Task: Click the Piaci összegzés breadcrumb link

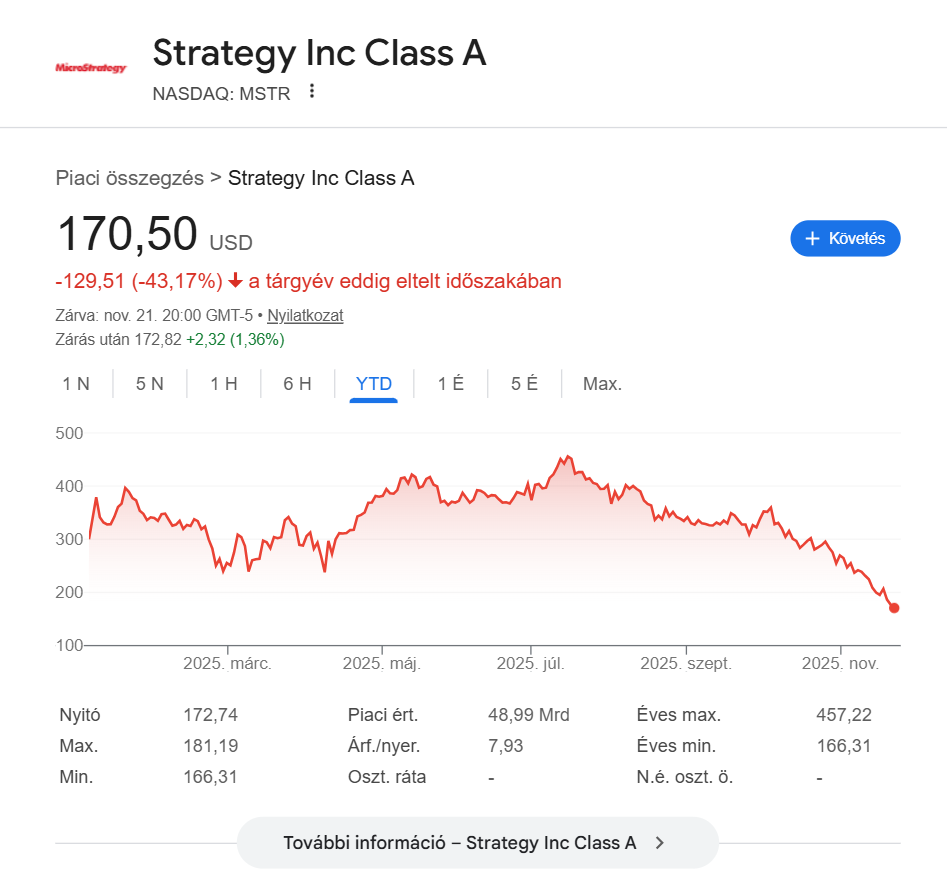Action: pyautogui.click(x=130, y=179)
